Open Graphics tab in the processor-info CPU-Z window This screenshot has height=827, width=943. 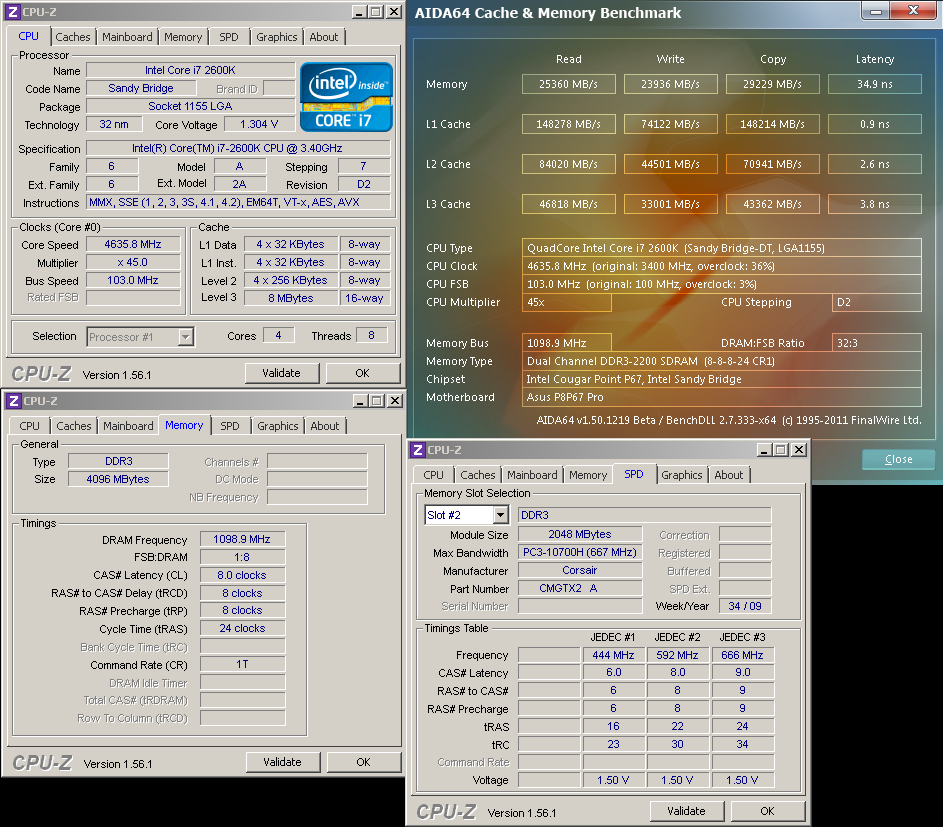tap(277, 37)
